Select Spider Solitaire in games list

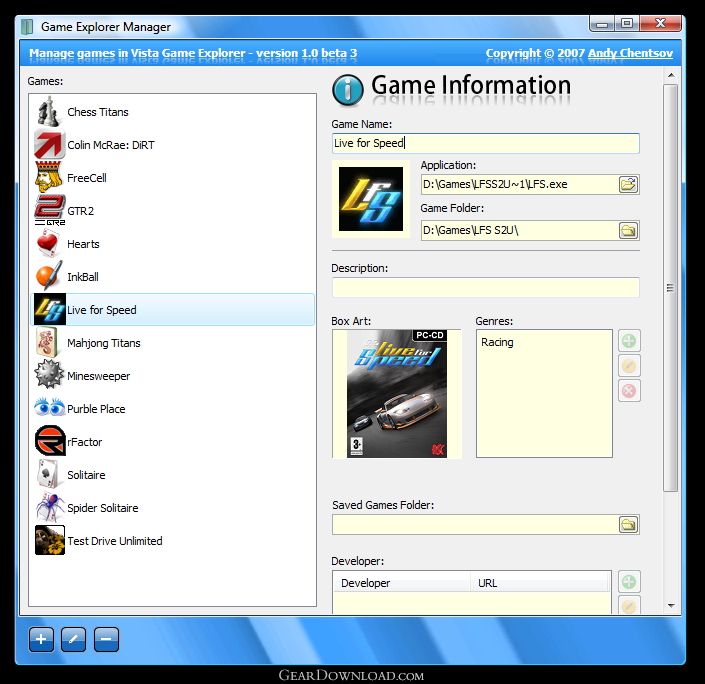[172, 508]
